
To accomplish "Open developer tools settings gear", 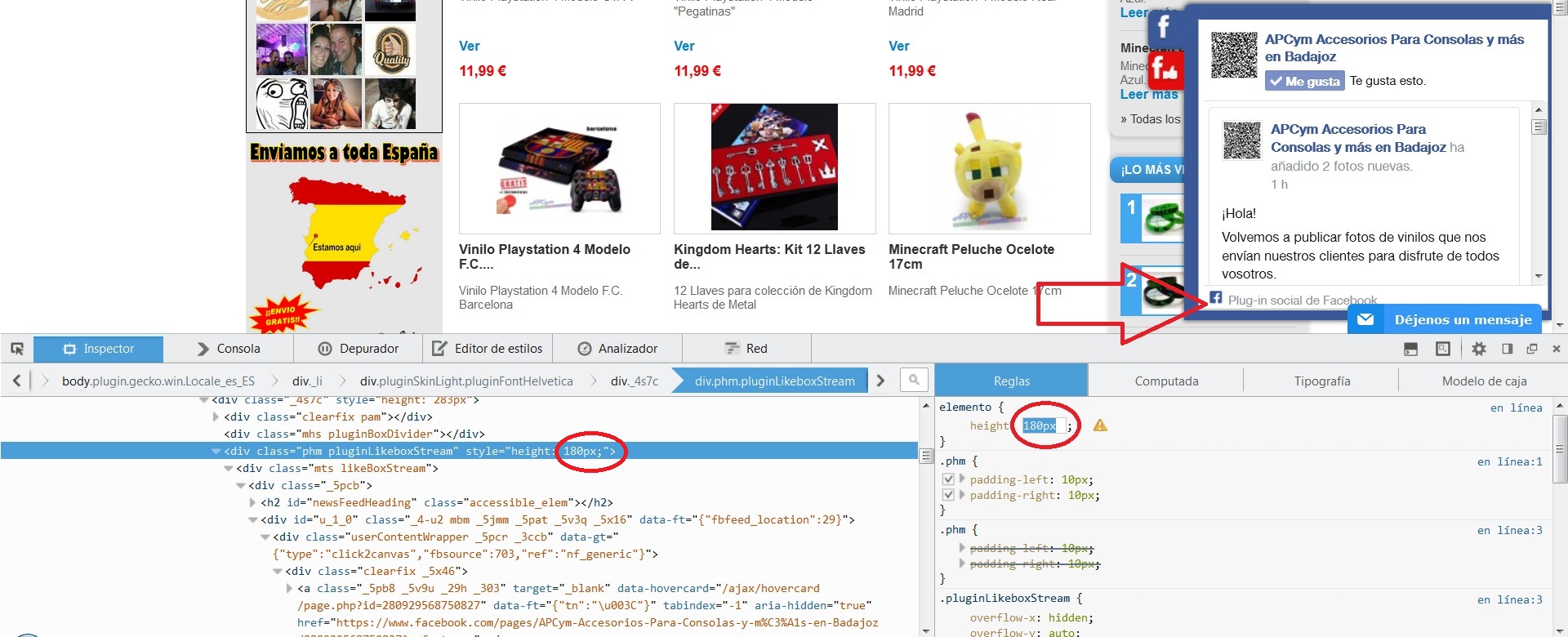I will pos(1479,349).
